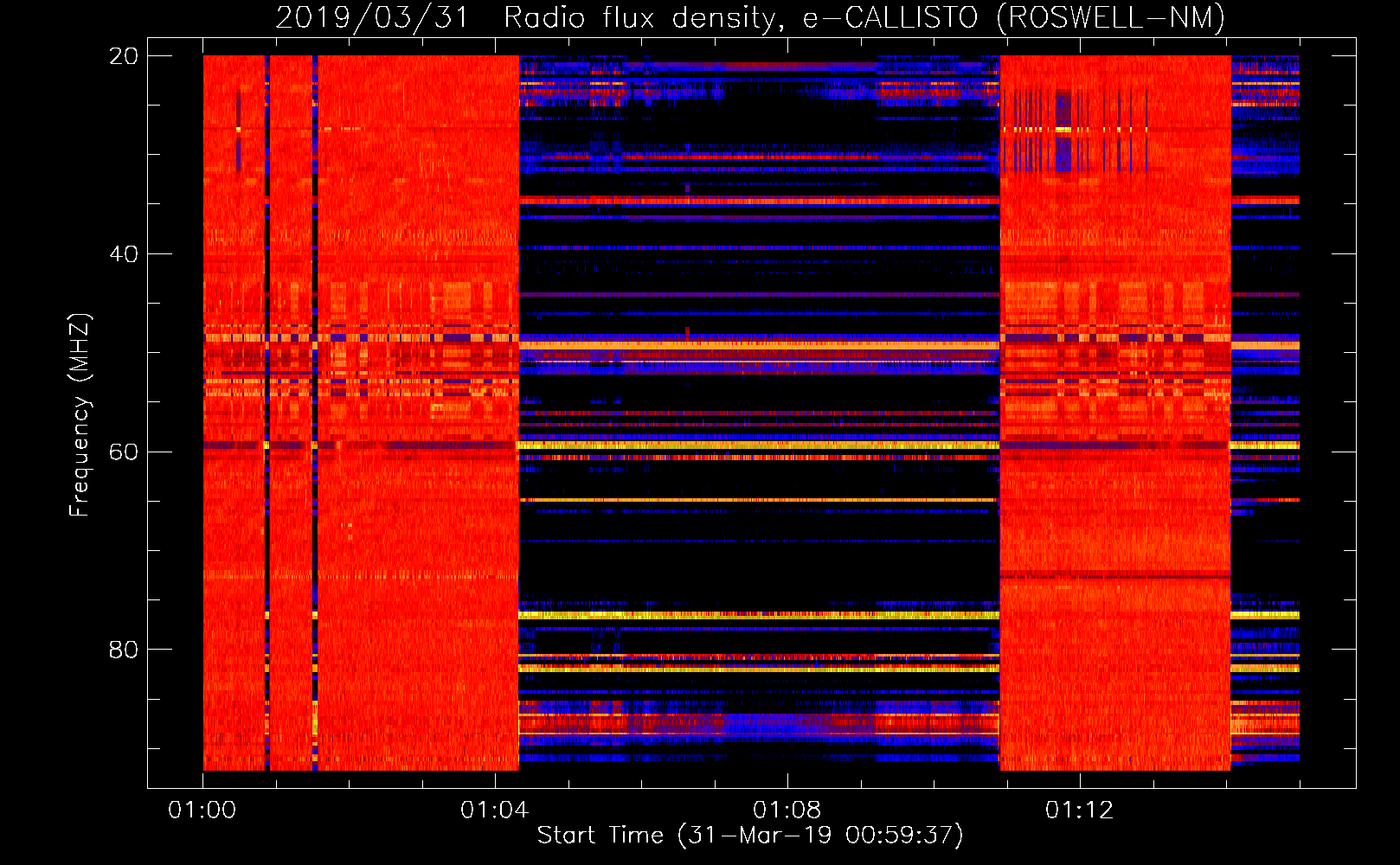Click the '01:00' time tick label
1400x865 pixels.
[x=202, y=811]
